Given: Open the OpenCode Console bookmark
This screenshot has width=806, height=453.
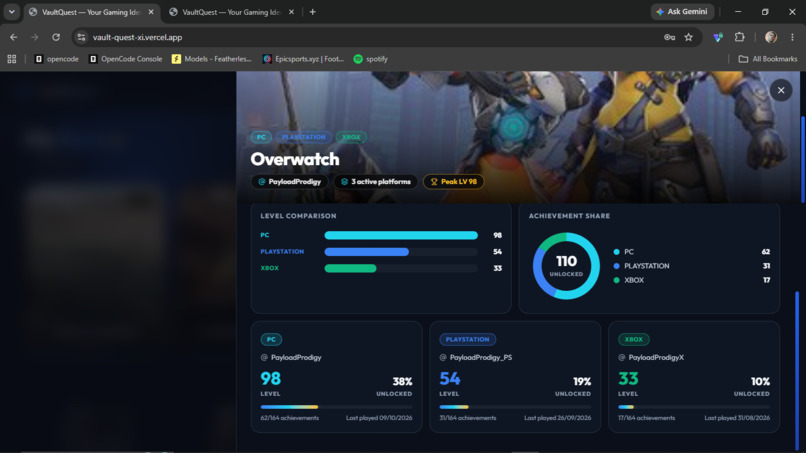Looking at the screenshot, I should tap(125, 59).
